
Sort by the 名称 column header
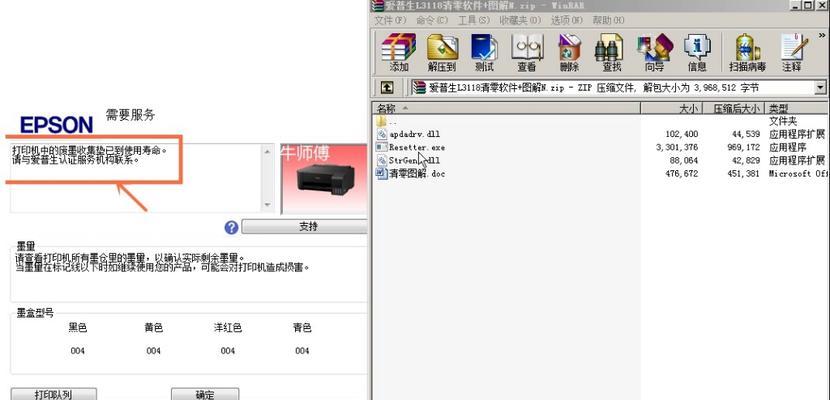[507, 108]
